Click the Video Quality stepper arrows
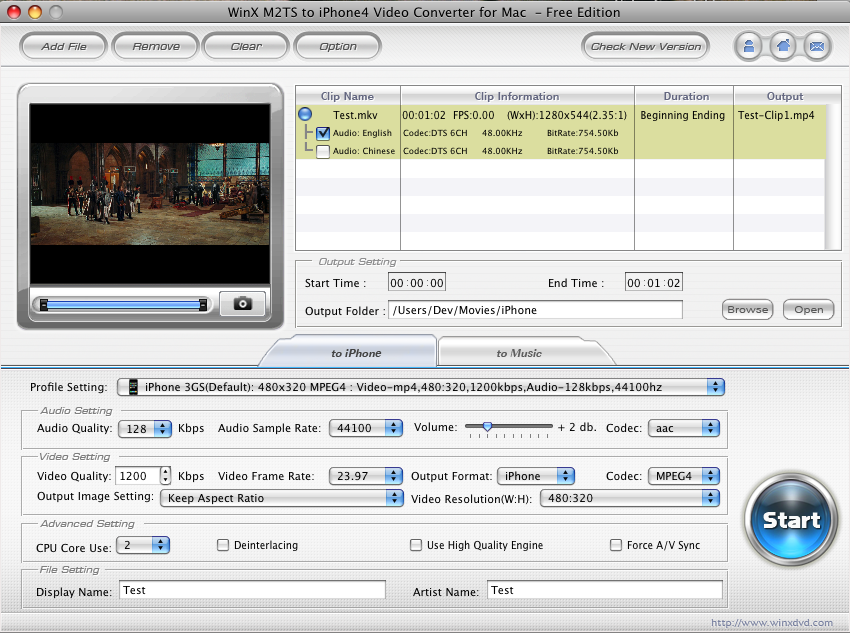Screen dimensions: 850x633 [165, 476]
